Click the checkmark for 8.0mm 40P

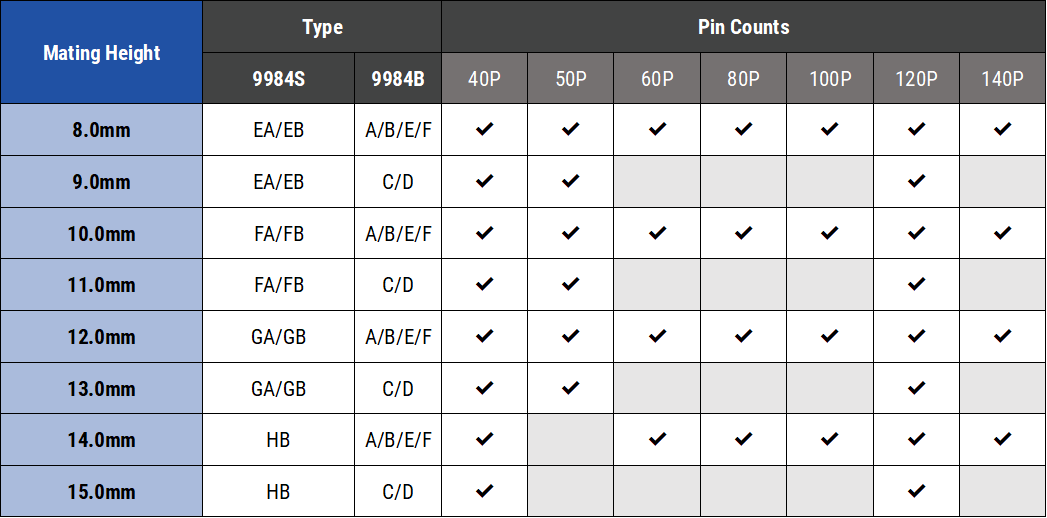click(485, 130)
